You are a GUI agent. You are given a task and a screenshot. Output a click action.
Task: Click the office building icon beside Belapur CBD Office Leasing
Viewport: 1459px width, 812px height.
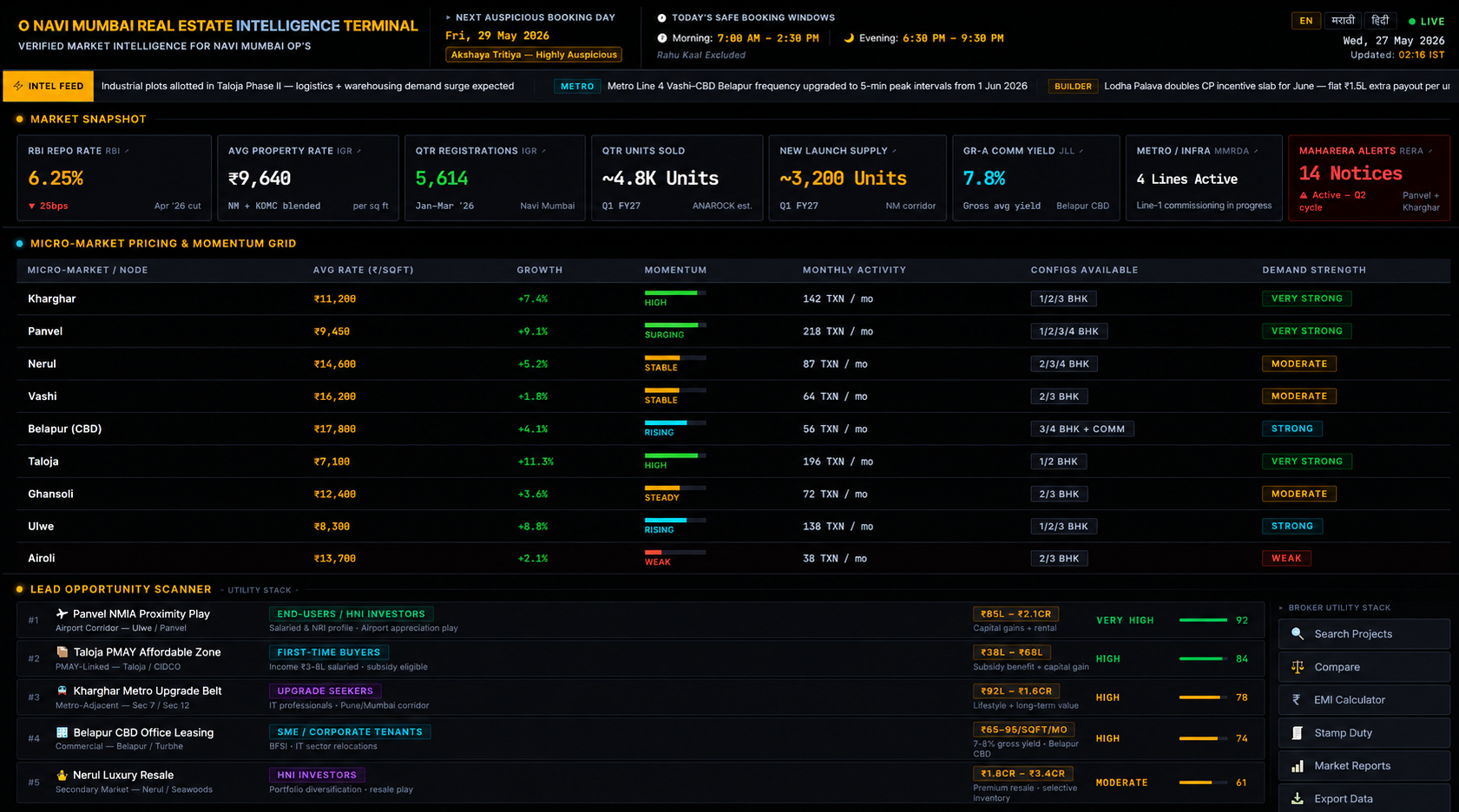pyautogui.click(x=62, y=732)
